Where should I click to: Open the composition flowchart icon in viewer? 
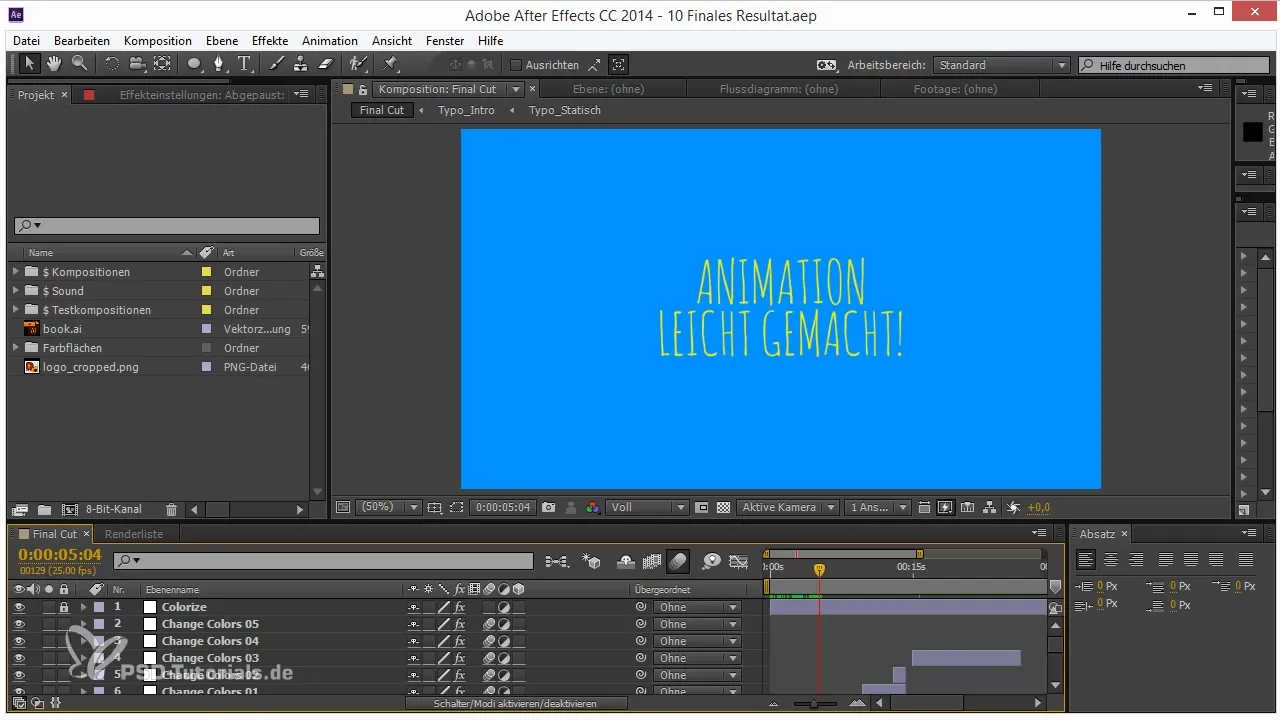click(x=989, y=507)
